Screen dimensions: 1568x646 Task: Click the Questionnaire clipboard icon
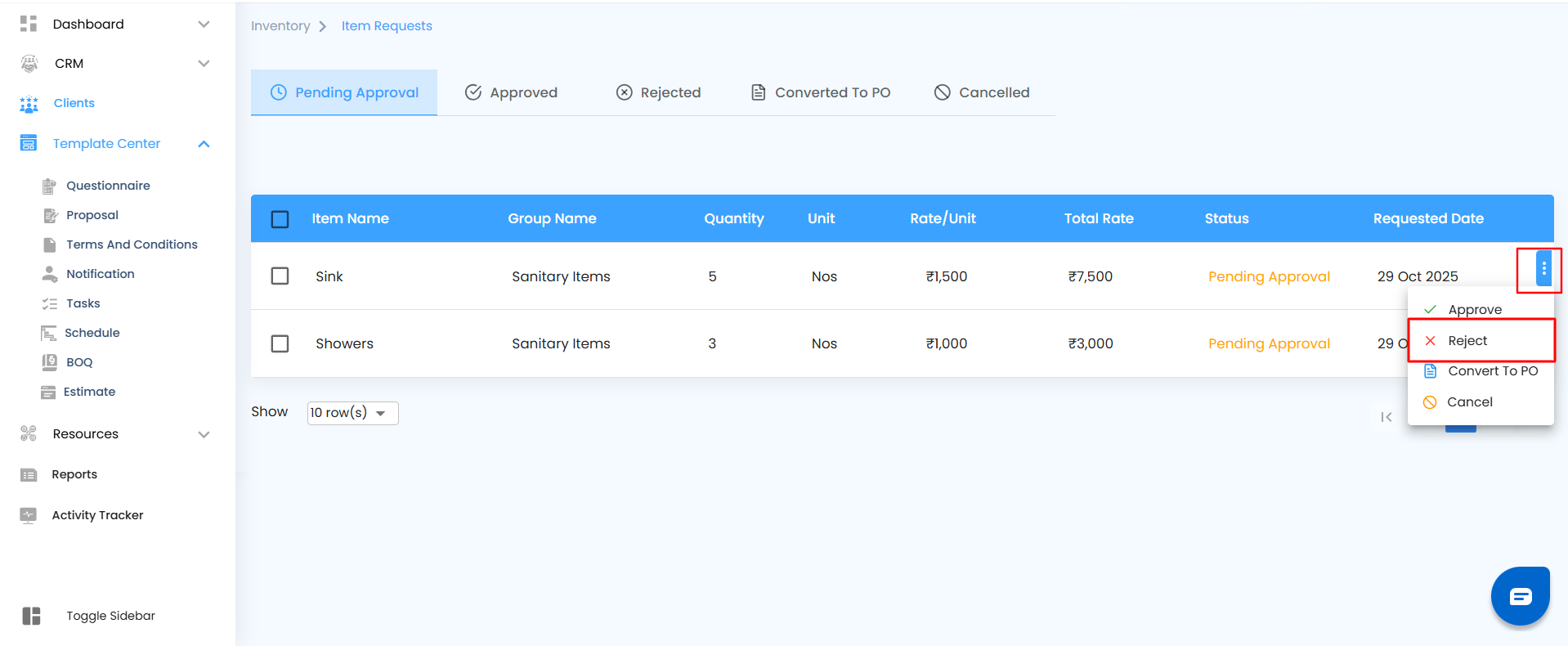pyautogui.click(x=49, y=186)
